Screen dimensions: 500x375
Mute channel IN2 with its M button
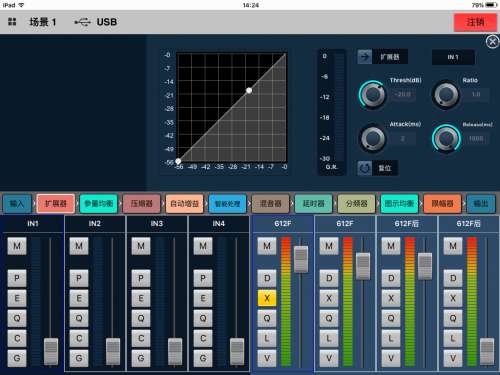coord(79,246)
